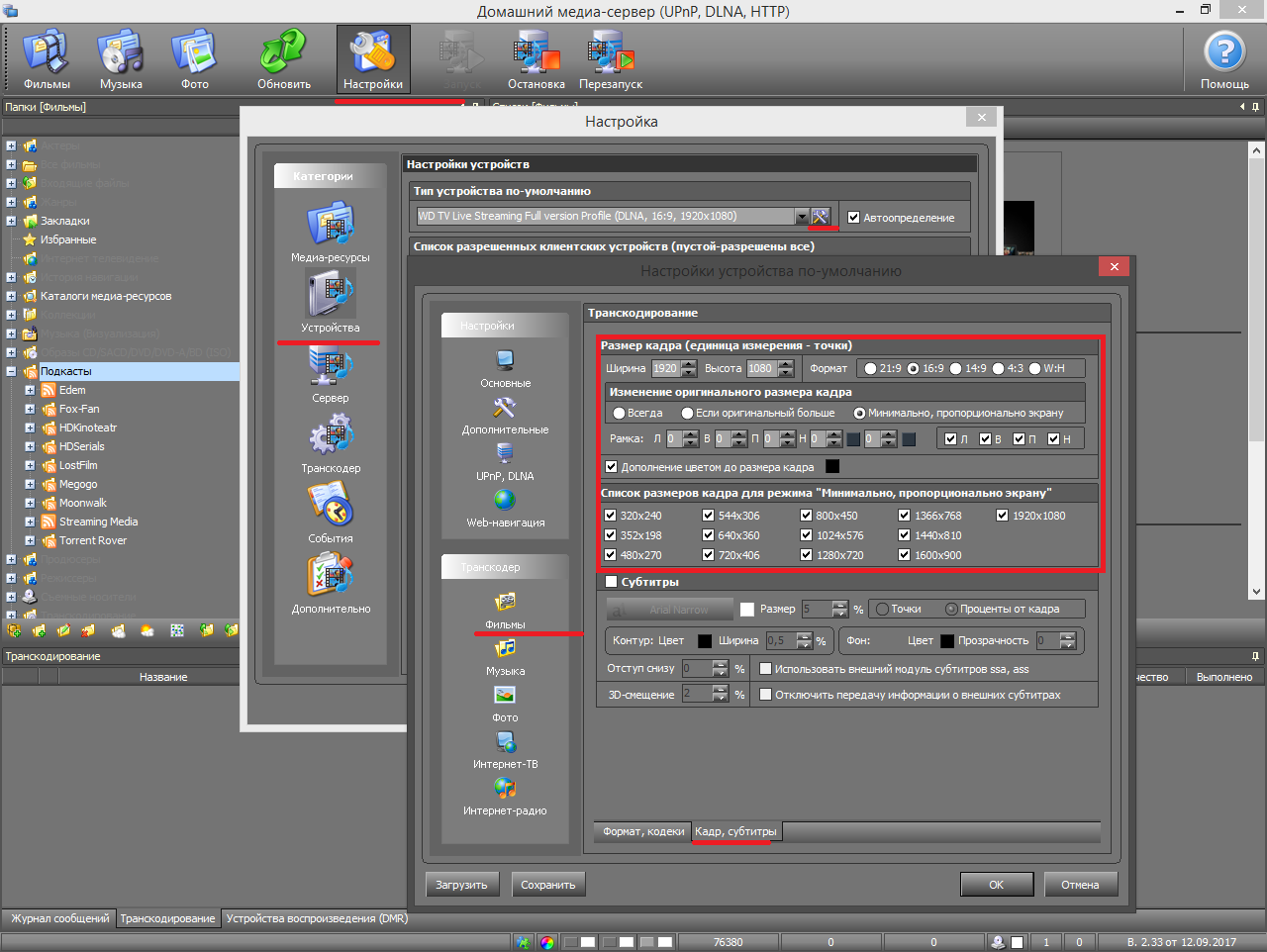The width and height of the screenshot is (1267, 952).
Task: Click the Сохранить button
Action: point(548,885)
